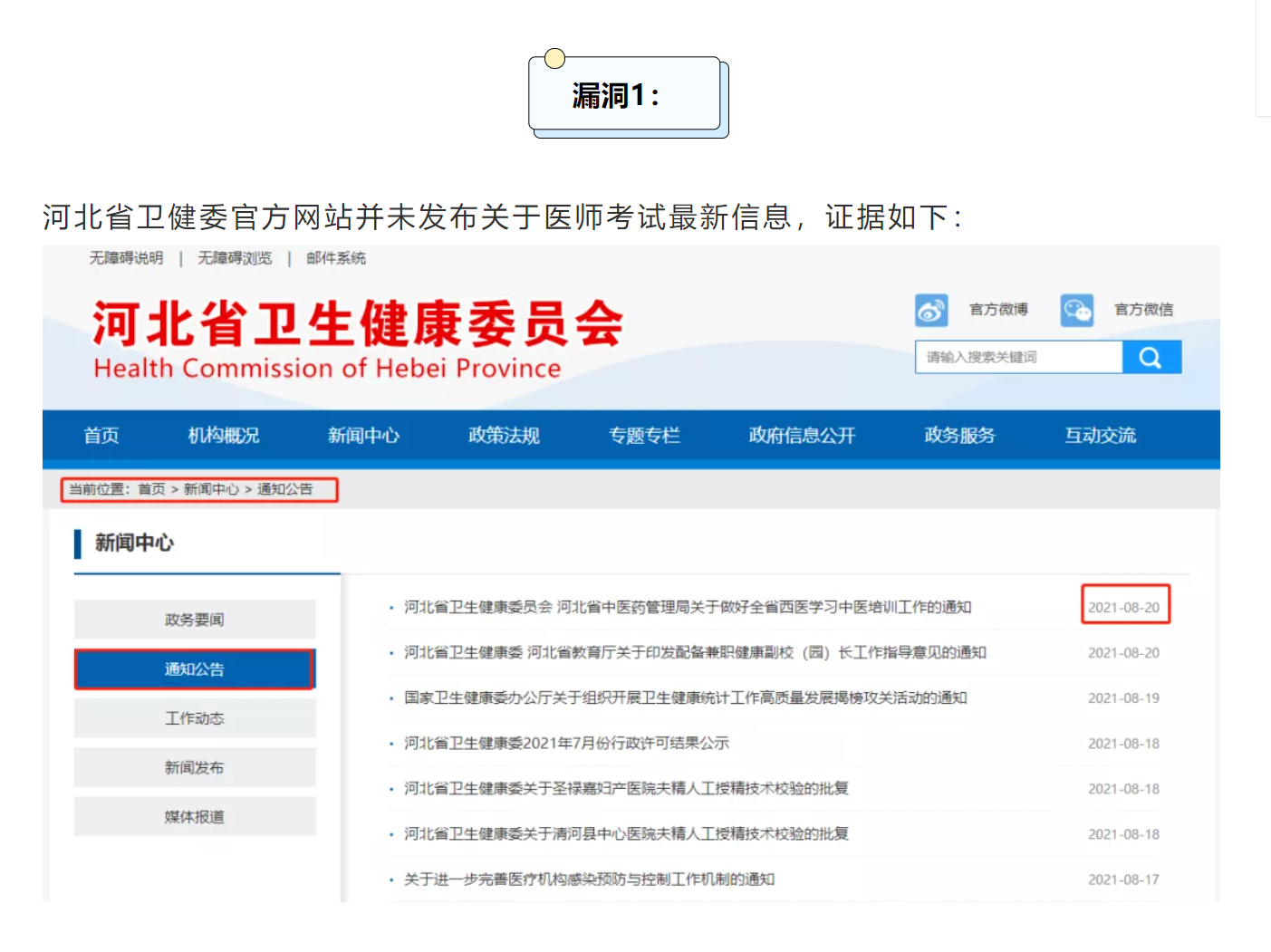1271x952 pixels.
Task: Open the 无障碍说明 link
Action: [x=126, y=258]
